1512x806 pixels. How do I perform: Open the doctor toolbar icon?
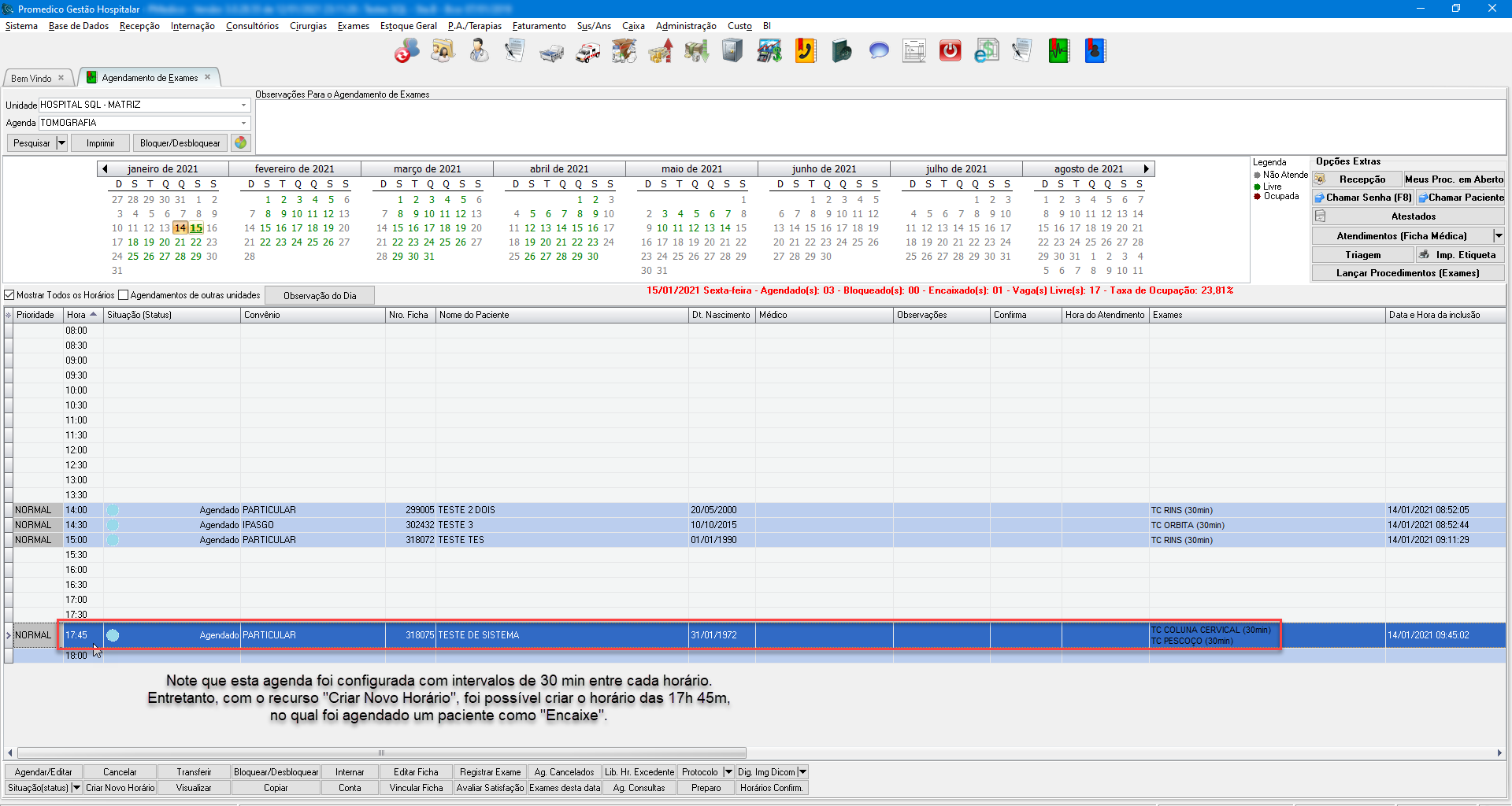point(479,52)
